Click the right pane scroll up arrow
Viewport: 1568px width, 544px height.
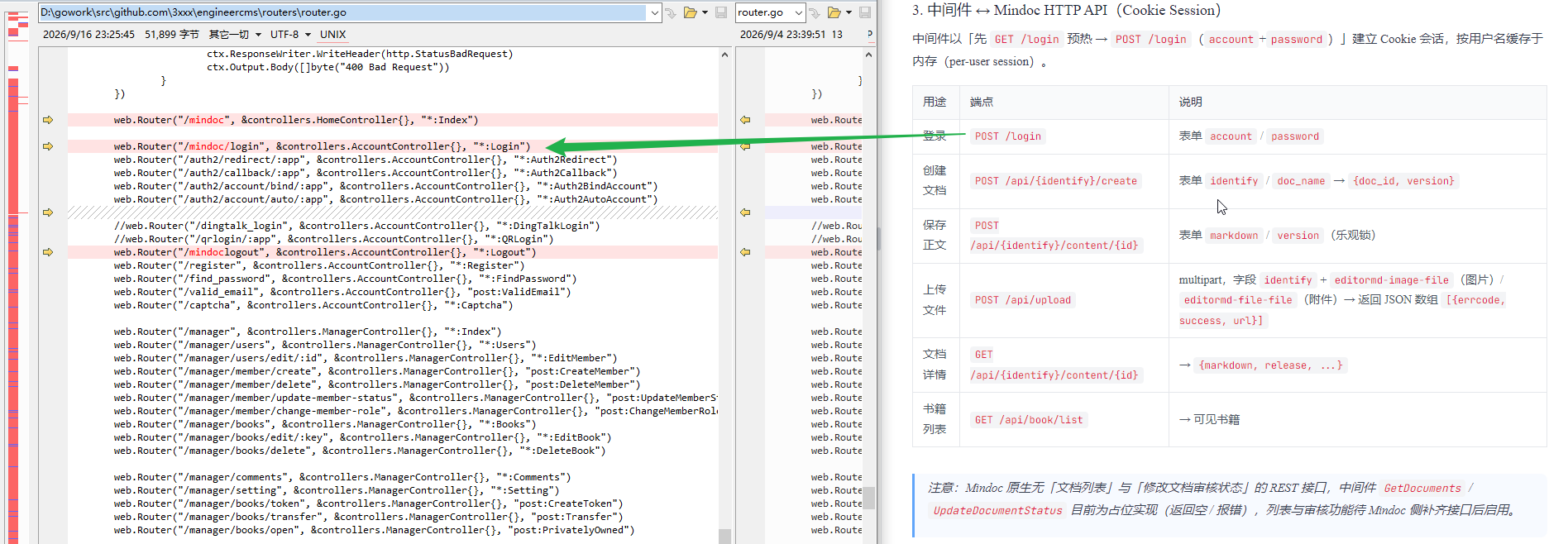868,55
